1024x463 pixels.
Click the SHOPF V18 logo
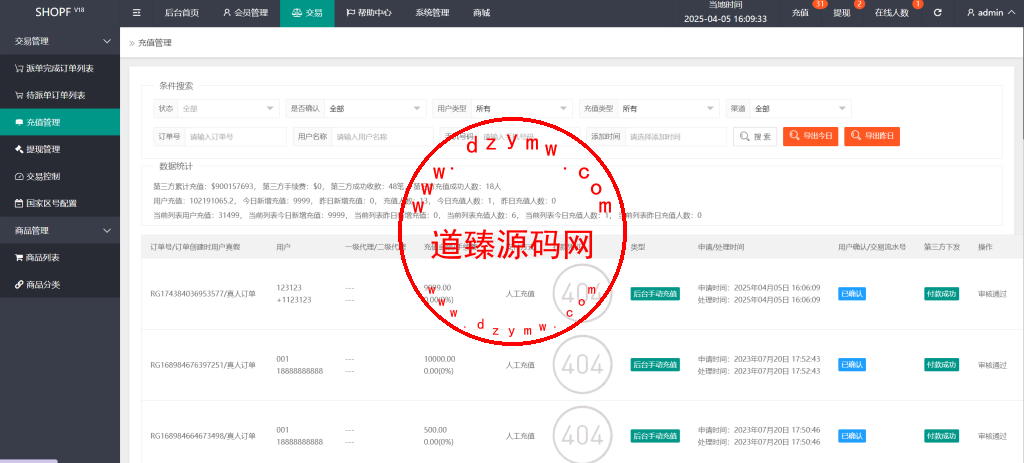59,12
